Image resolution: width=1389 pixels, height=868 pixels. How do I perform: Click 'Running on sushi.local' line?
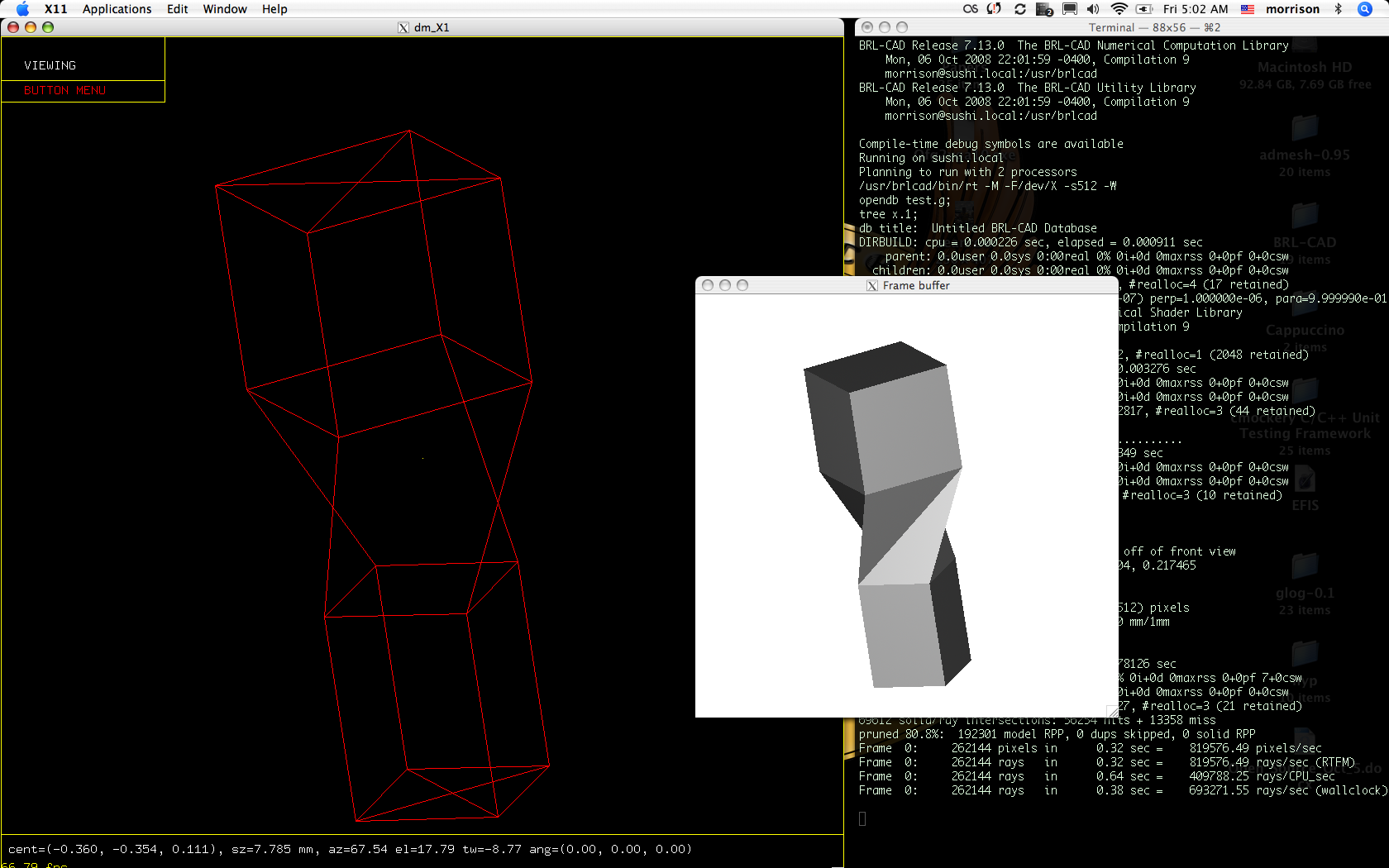click(931, 158)
